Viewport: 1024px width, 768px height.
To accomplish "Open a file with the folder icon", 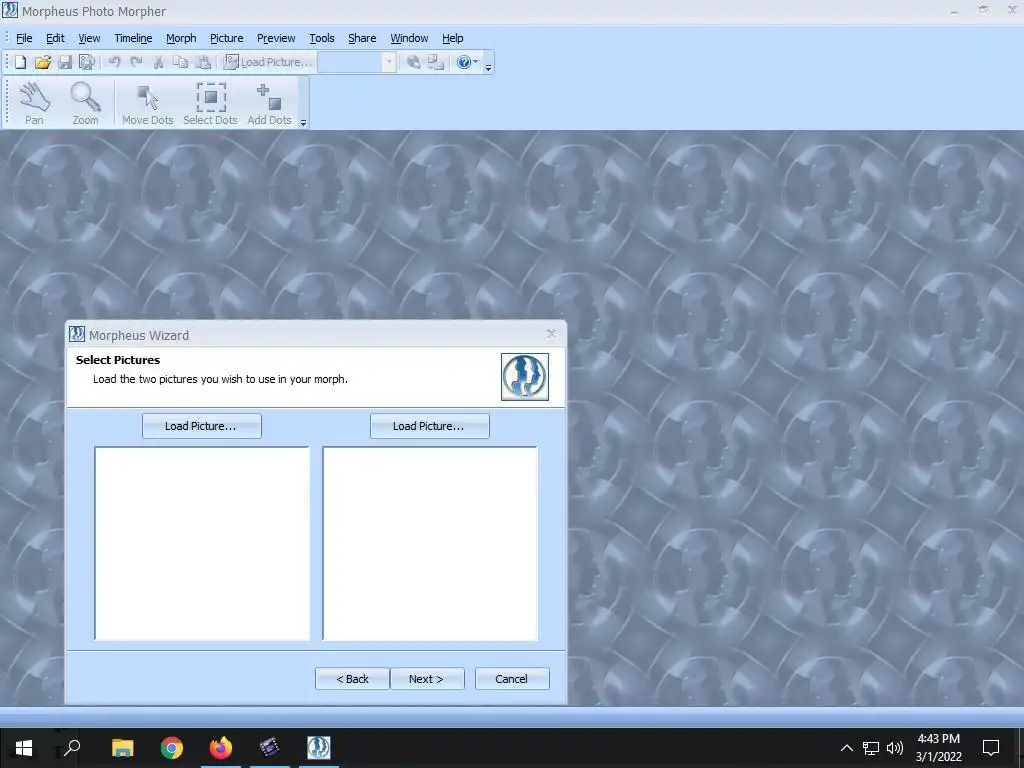I will 42,62.
